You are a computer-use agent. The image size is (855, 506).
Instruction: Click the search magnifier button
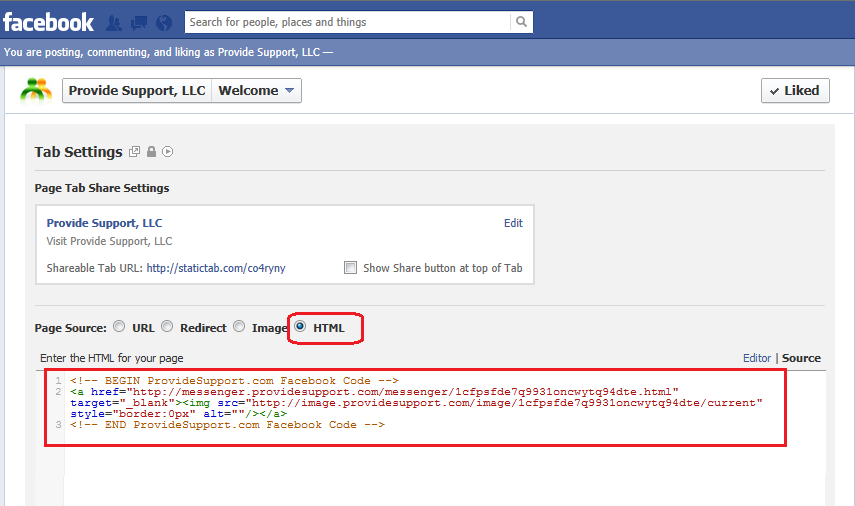[x=521, y=22]
